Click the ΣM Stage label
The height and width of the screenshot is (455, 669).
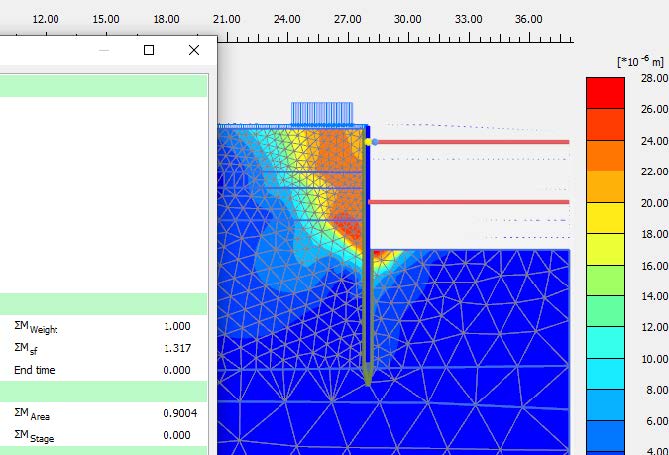34,436
